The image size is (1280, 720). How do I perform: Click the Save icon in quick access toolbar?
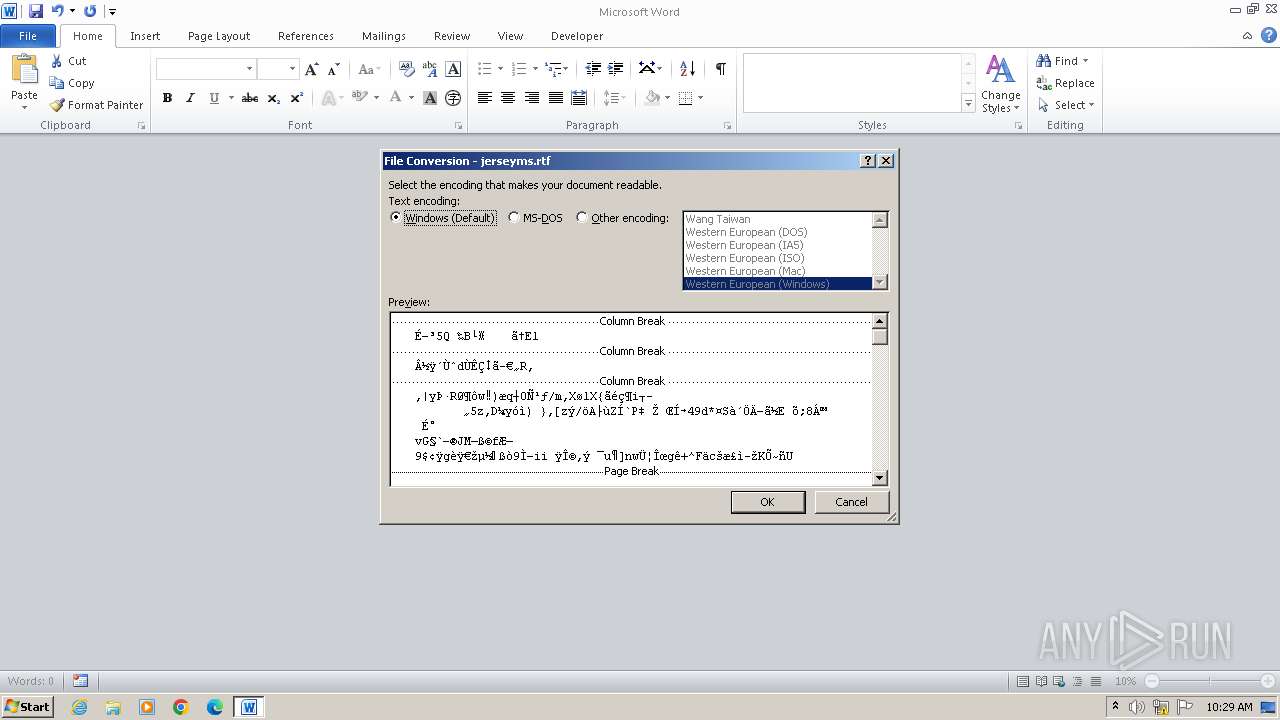36,11
